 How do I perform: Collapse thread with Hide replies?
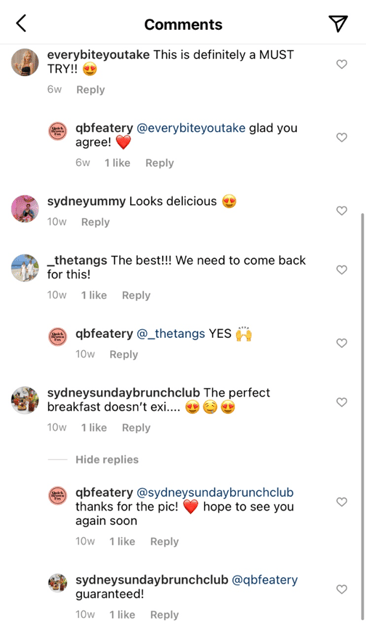click(x=107, y=460)
